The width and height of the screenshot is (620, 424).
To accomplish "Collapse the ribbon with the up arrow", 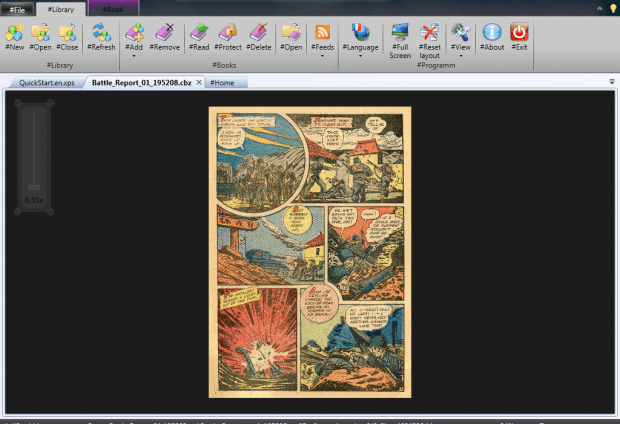I will pos(599,8).
